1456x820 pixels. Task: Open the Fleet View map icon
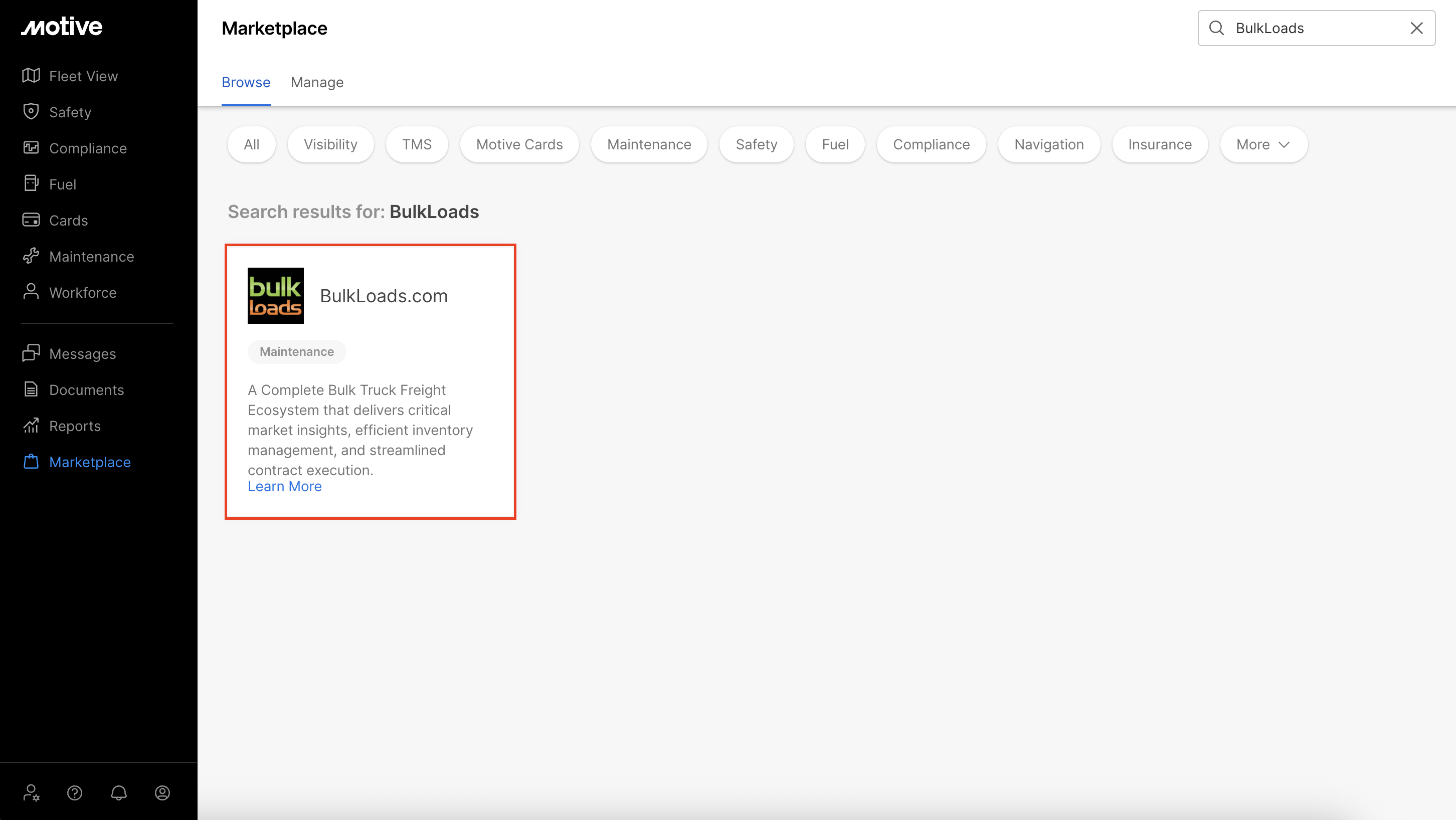pyautogui.click(x=31, y=76)
